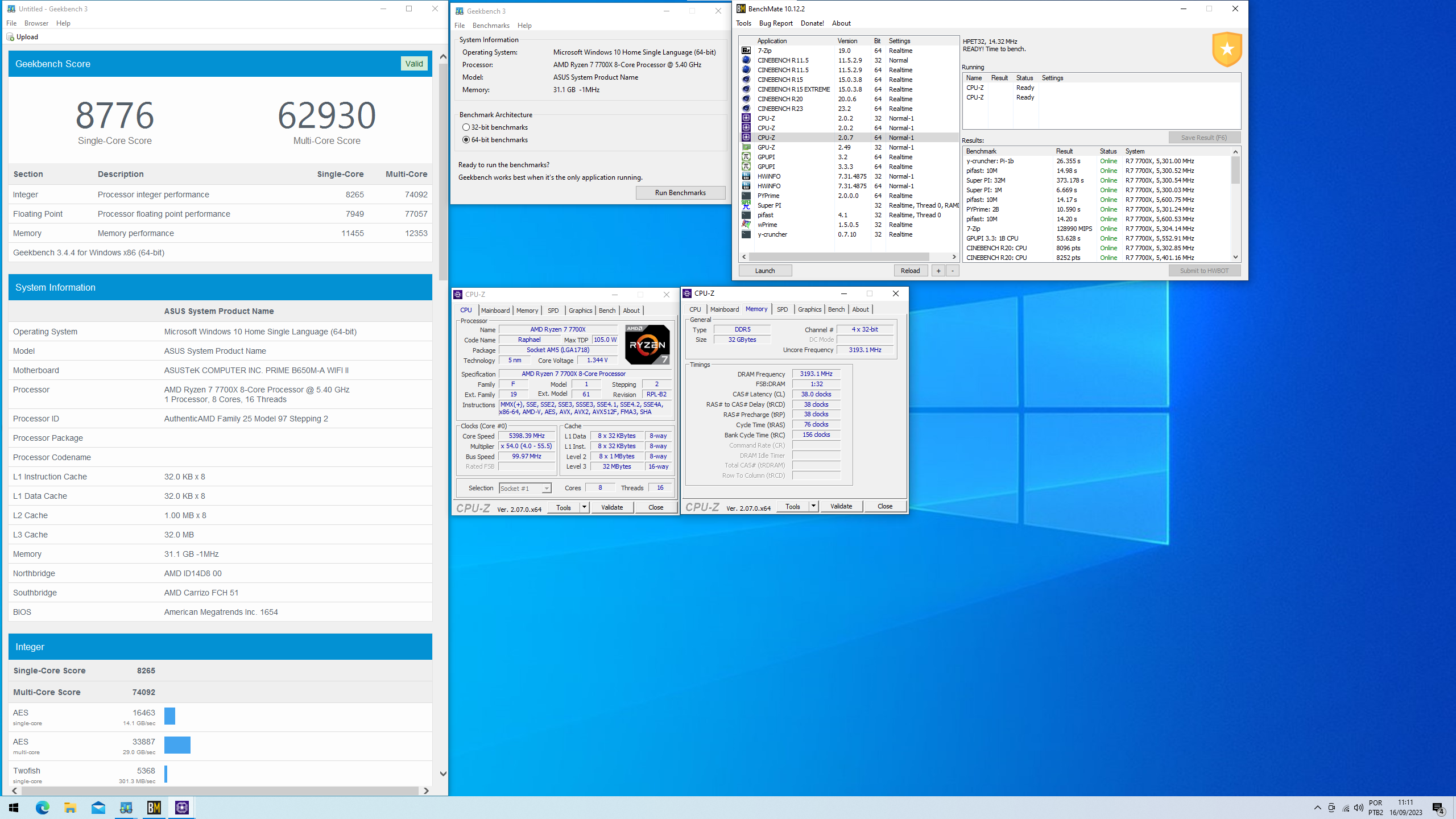This screenshot has height=819, width=1456.
Task: Open the Benchmarks menu in Geekbench 3 window
Action: click(x=491, y=26)
